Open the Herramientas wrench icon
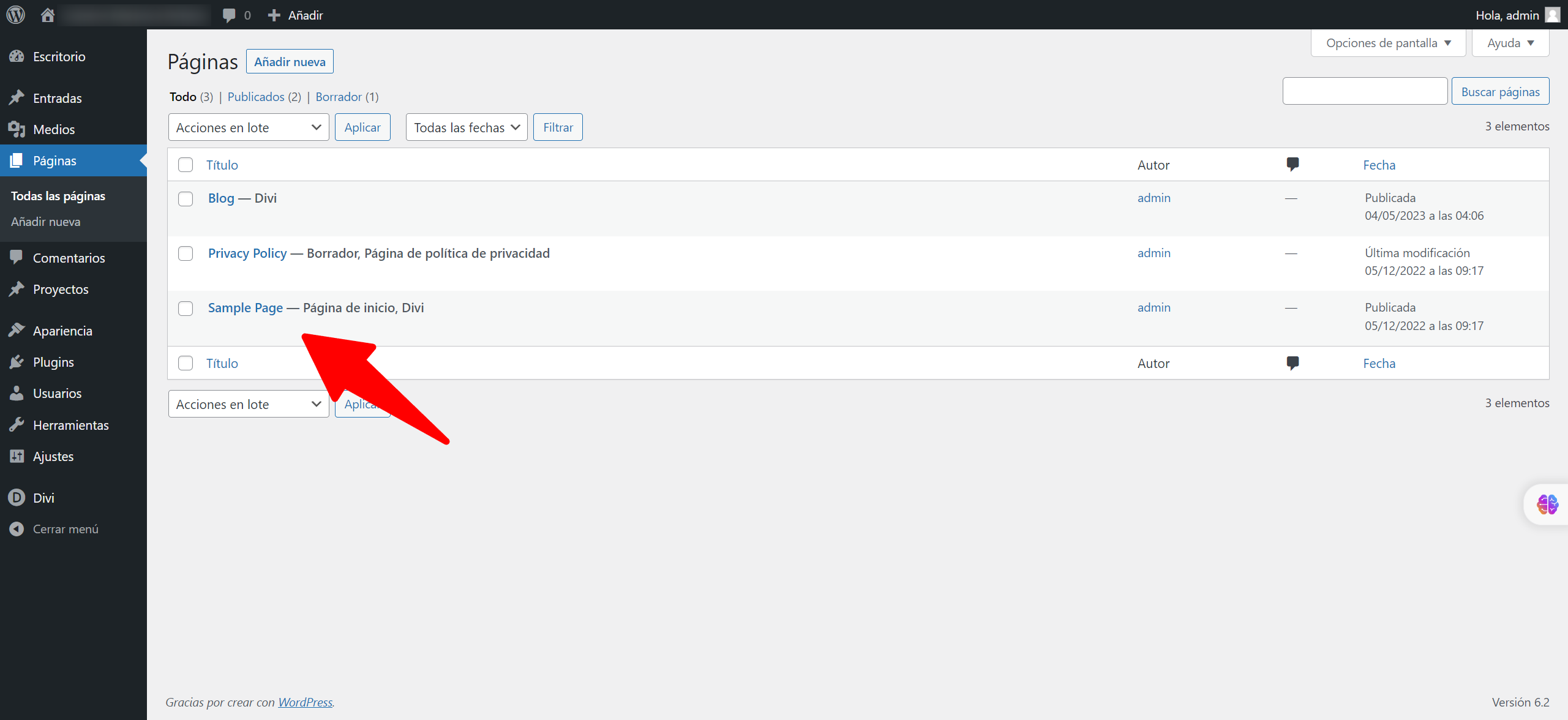The image size is (1568, 720). (17, 425)
